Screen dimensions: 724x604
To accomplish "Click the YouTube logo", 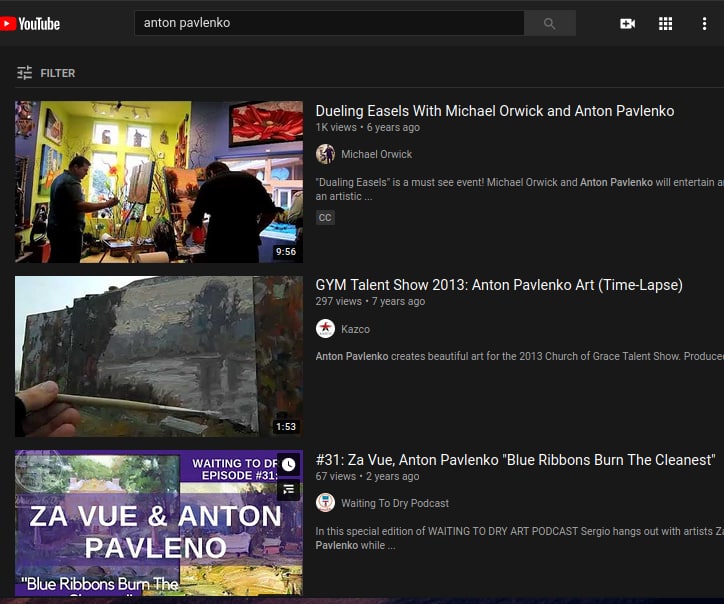I will [x=30, y=24].
